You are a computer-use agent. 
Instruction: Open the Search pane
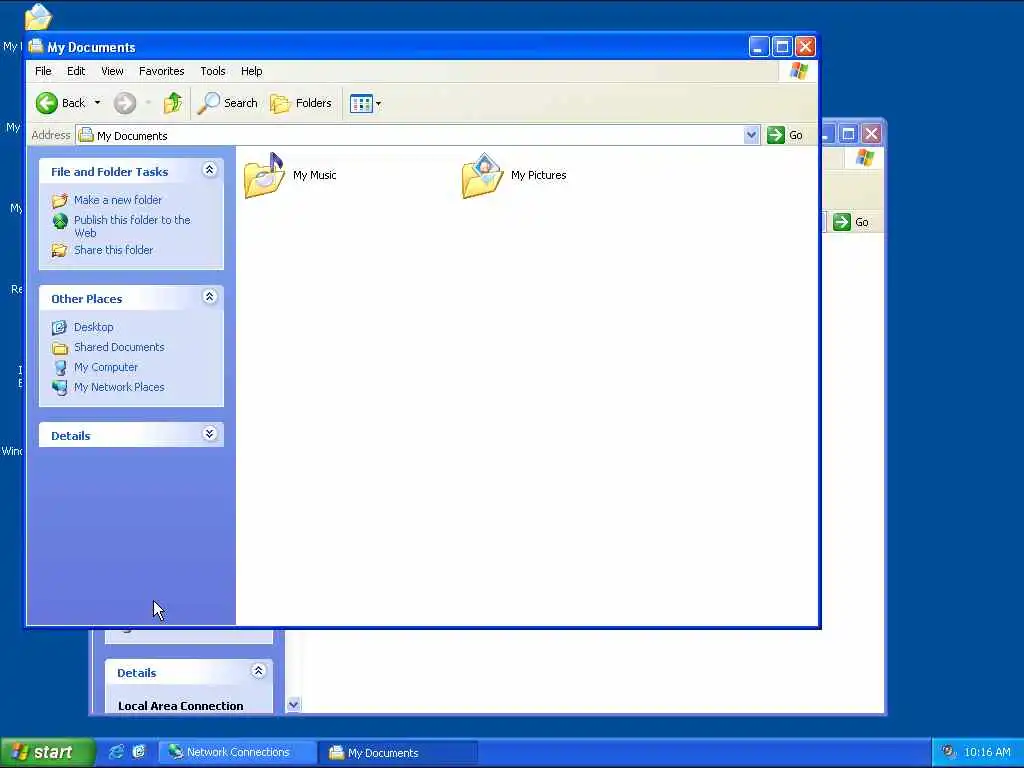pyautogui.click(x=228, y=103)
